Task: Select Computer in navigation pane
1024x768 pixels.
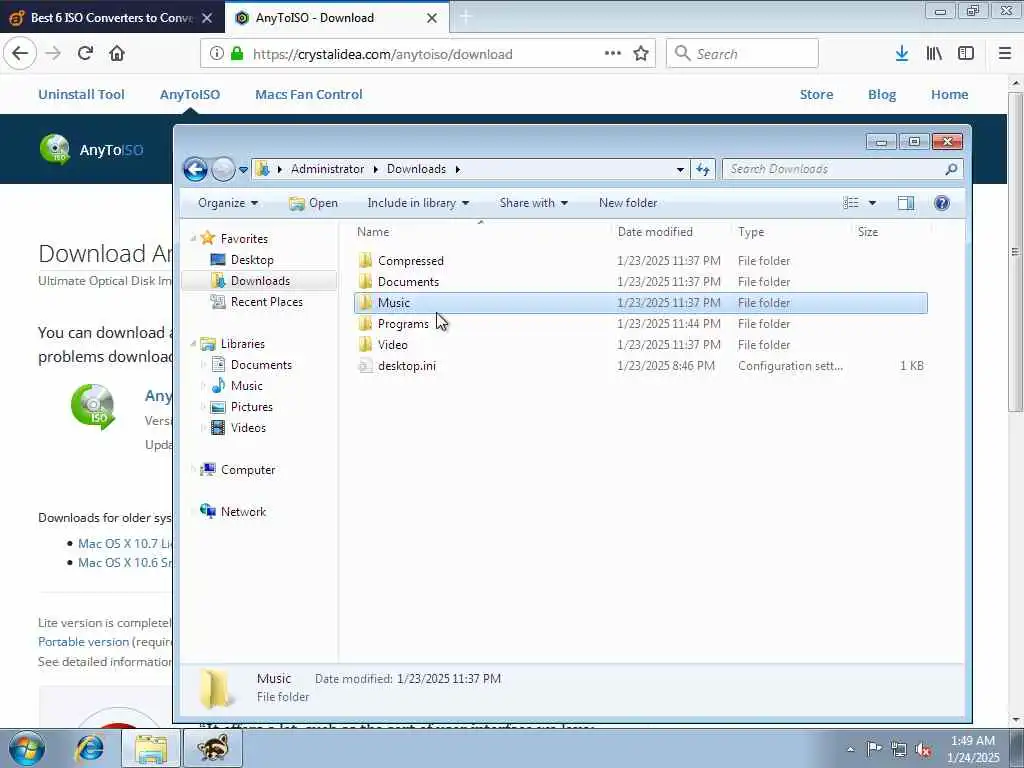Action: 248,470
